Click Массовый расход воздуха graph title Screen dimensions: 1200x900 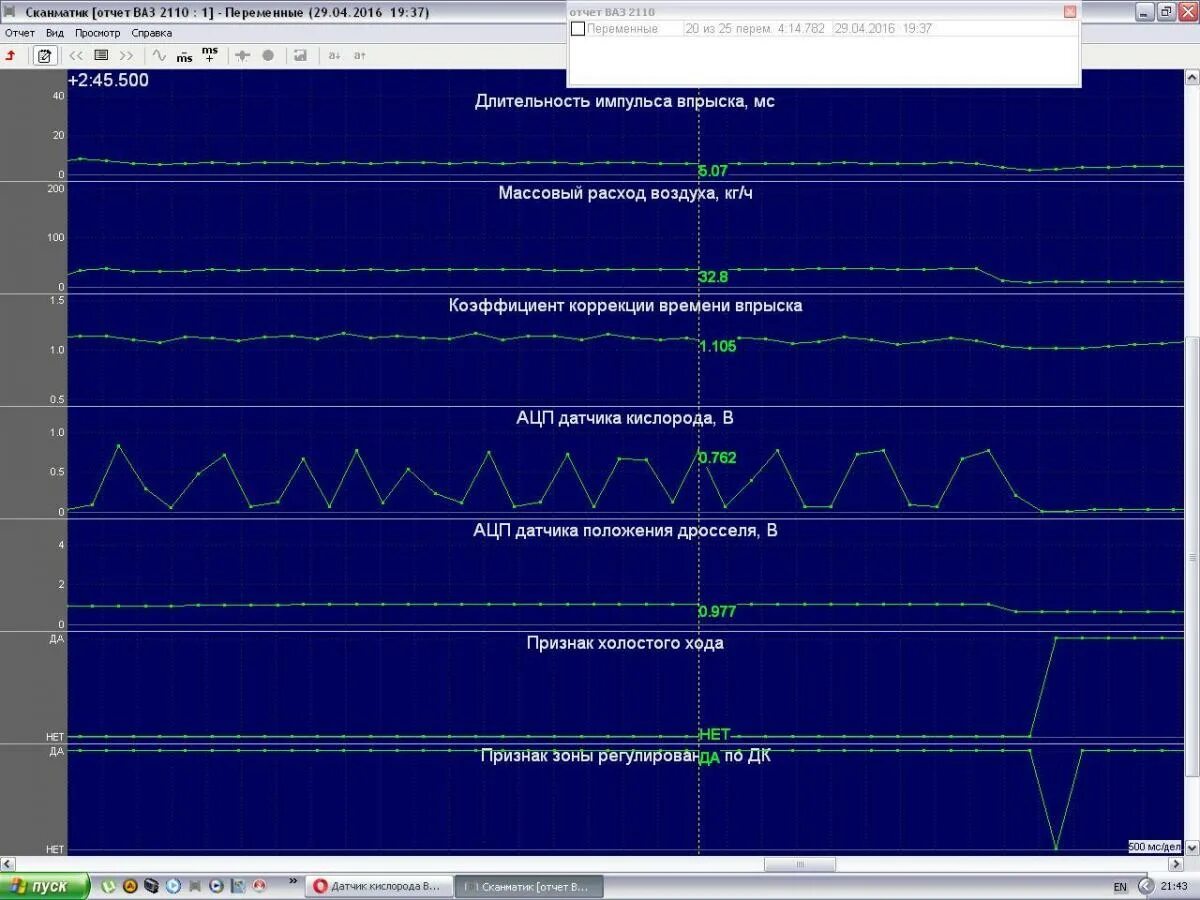[626, 193]
